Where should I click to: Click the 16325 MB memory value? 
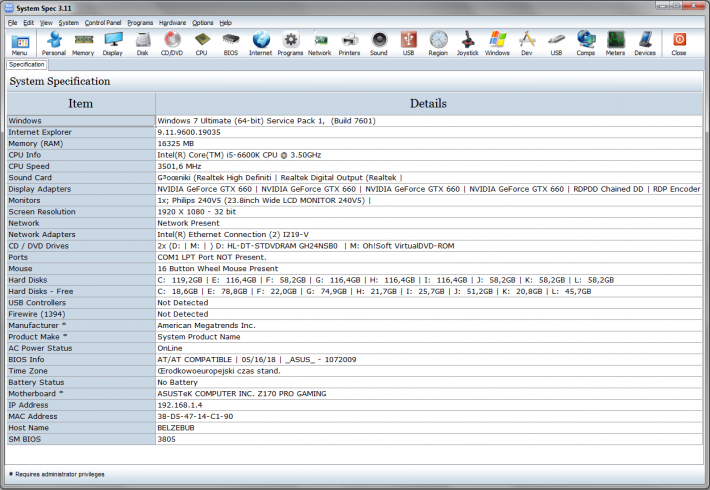[428, 144]
